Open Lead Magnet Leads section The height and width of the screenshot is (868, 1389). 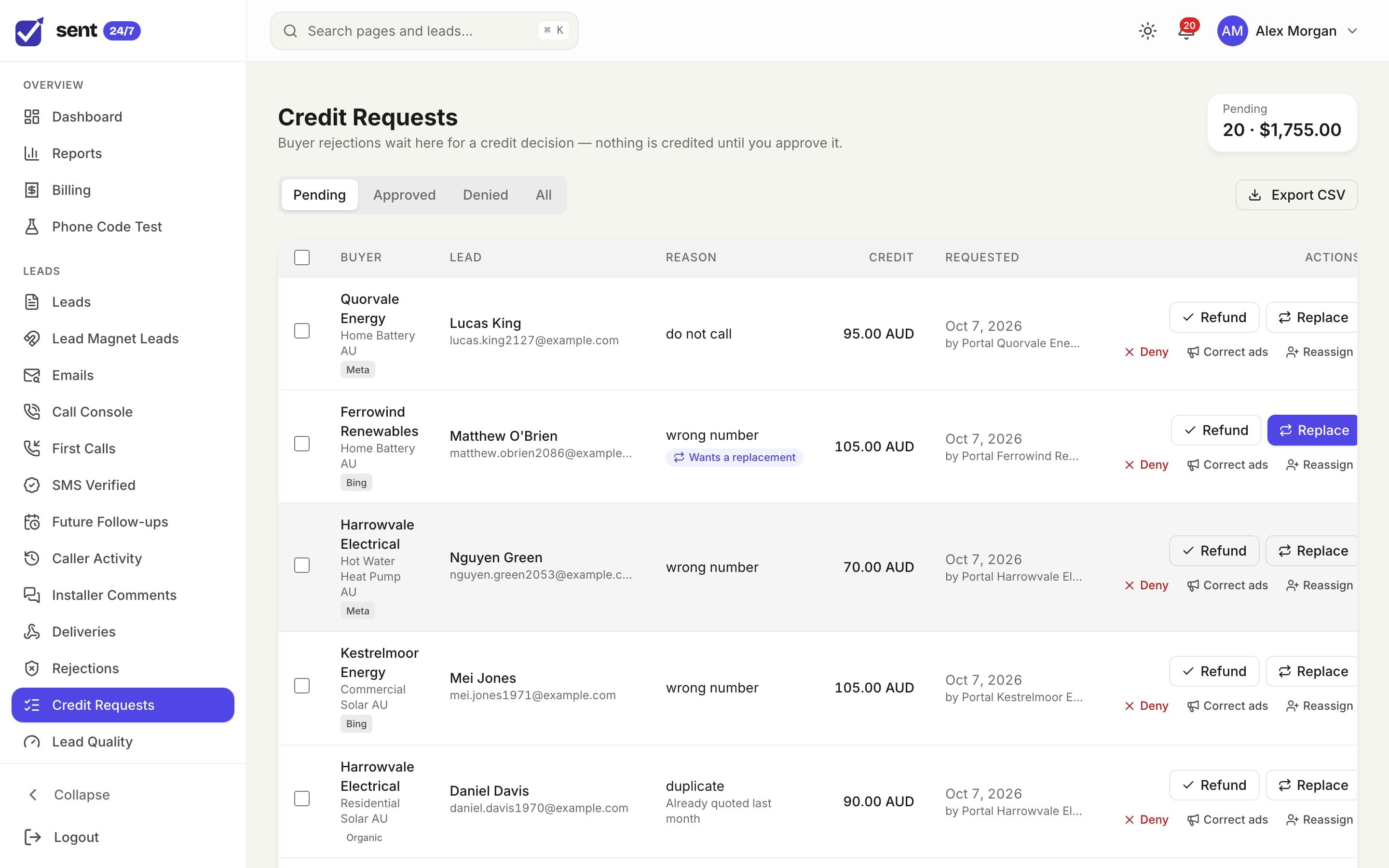pos(123,339)
